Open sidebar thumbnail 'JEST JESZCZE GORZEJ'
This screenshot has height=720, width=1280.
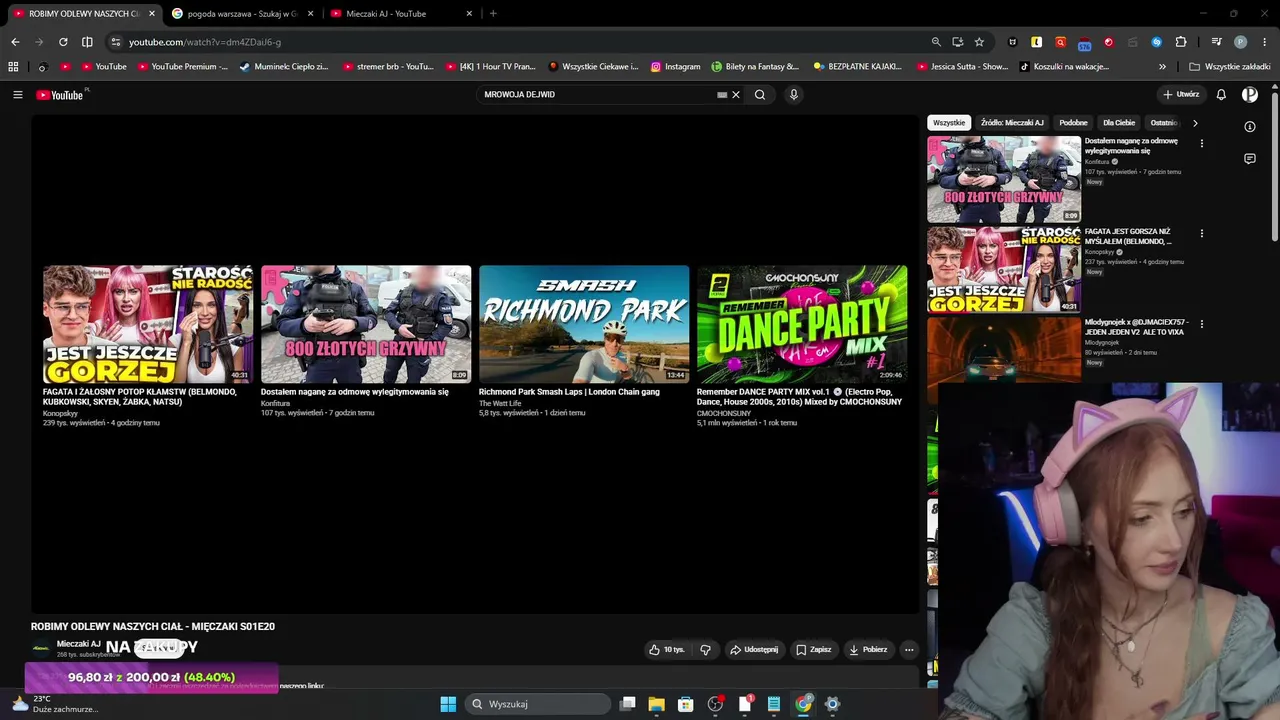pos(1004,270)
